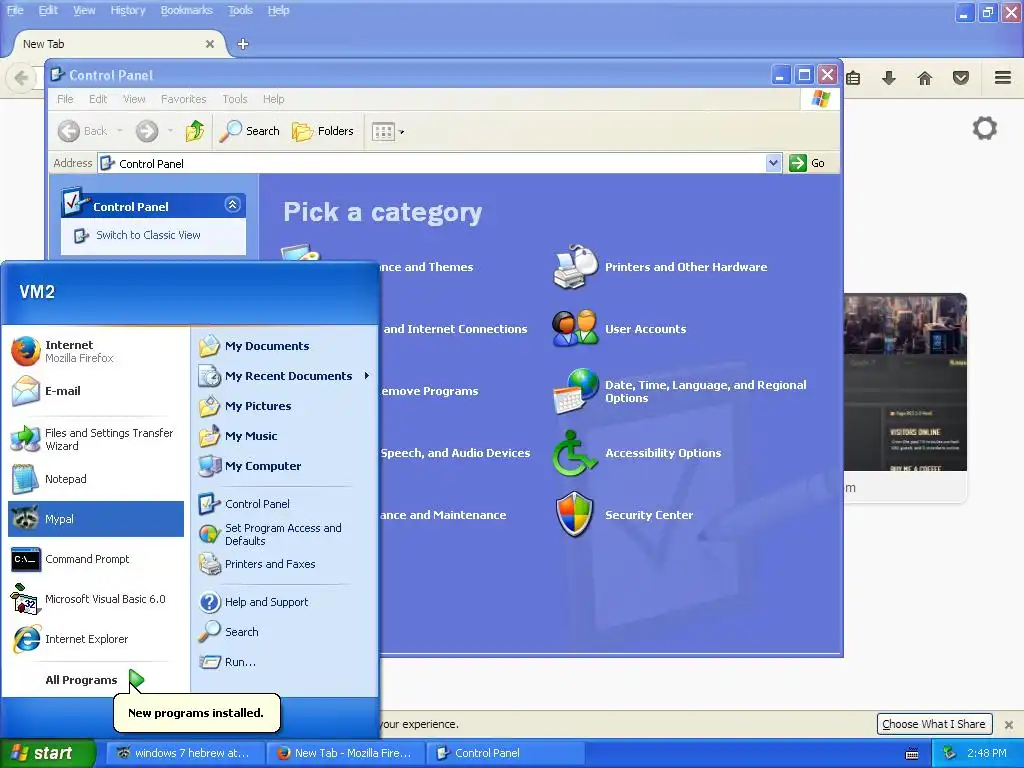Open Firefox home page icon

[925, 78]
